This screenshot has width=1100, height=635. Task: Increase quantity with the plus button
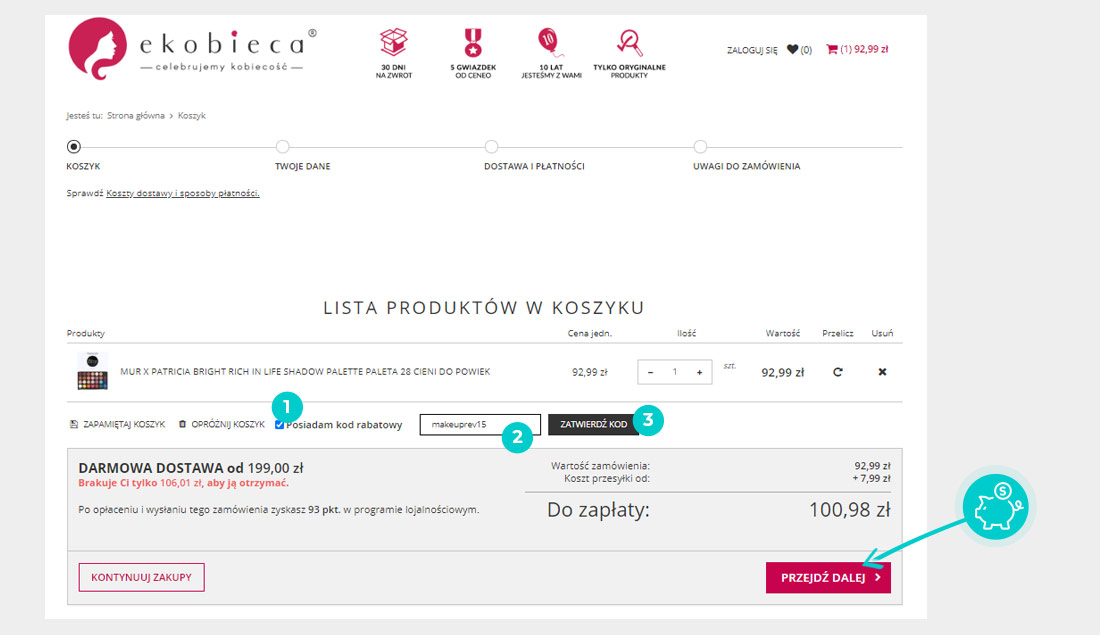[x=699, y=372]
